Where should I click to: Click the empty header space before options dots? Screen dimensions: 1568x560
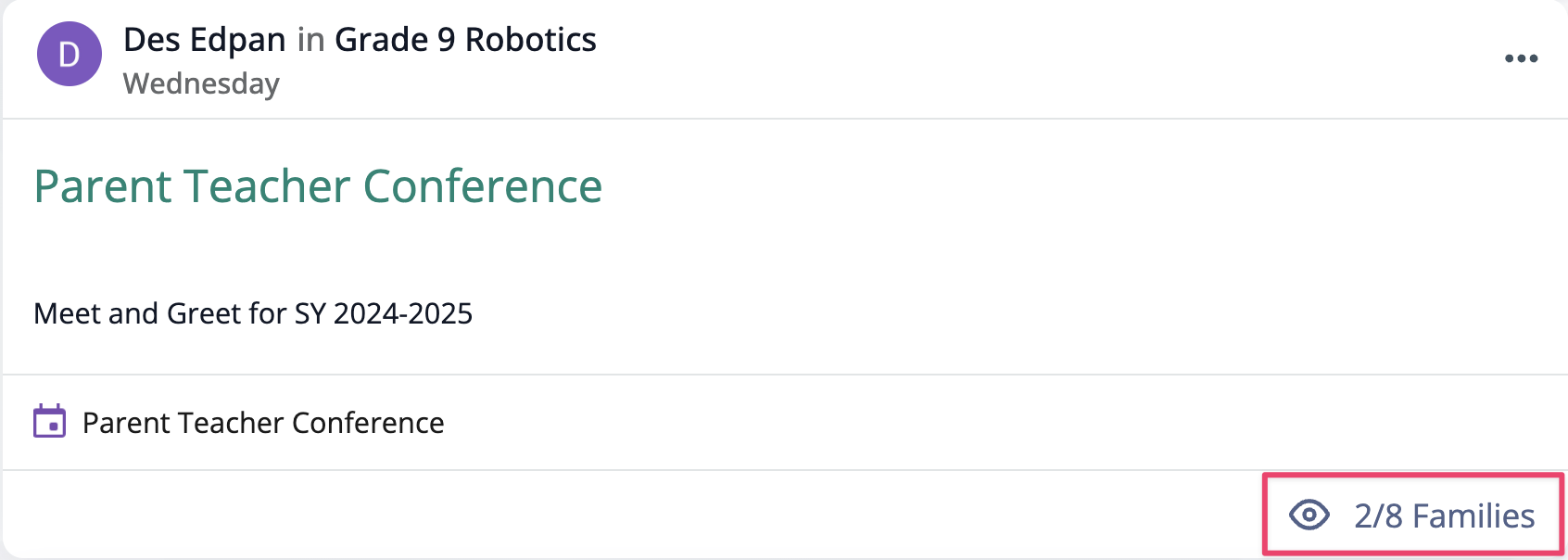1047,58
